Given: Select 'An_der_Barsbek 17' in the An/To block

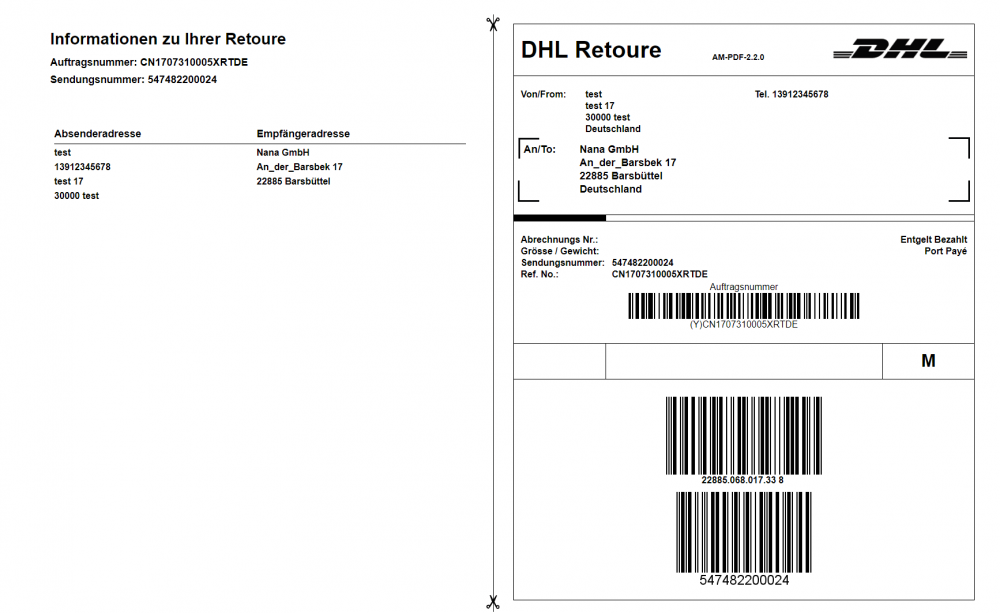Looking at the screenshot, I should 628,163.
